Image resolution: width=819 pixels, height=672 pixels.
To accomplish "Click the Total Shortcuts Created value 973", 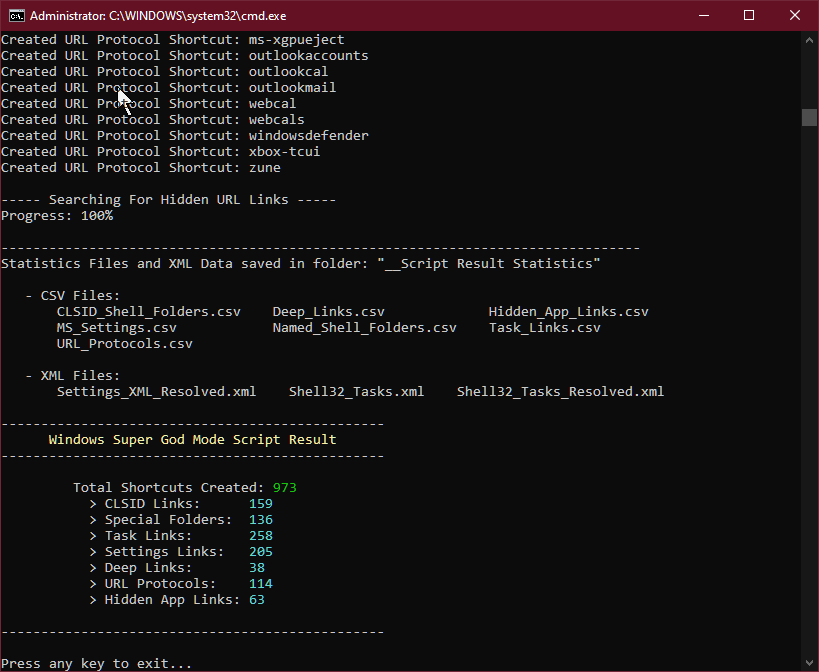I will coord(285,488).
